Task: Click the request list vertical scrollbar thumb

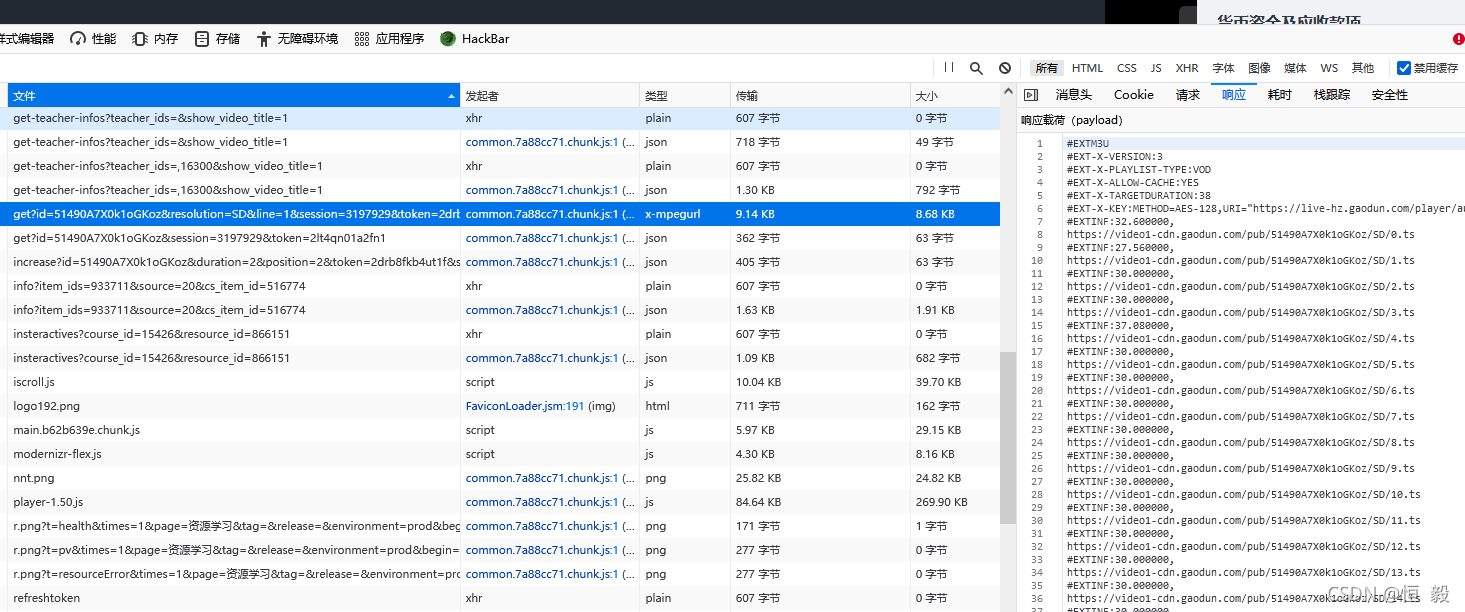Action: (1008, 438)
